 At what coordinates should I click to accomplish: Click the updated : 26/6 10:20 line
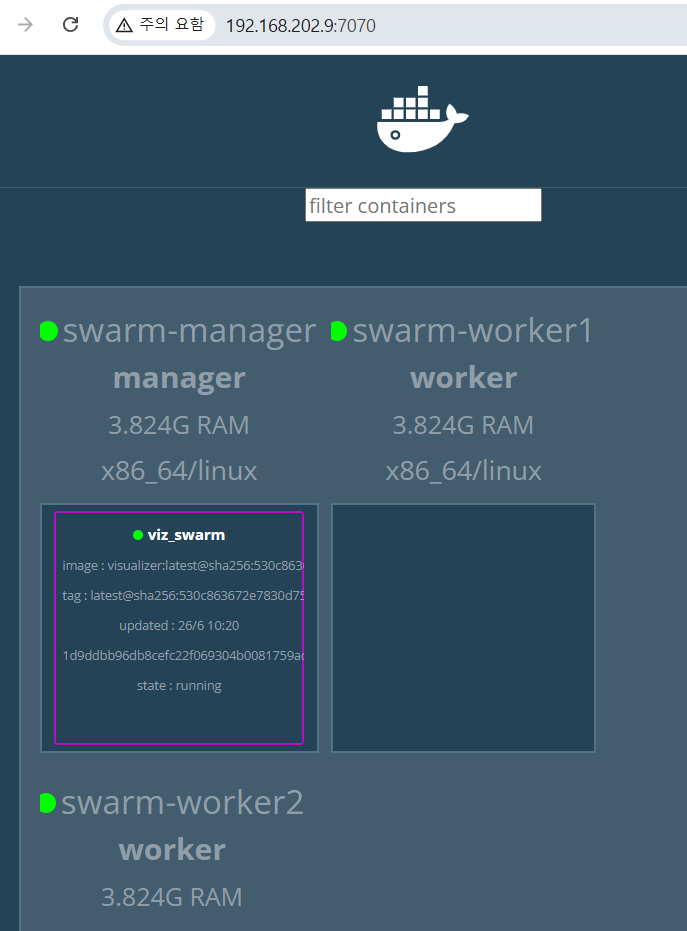pyautogui.click(x=179, y=625)
